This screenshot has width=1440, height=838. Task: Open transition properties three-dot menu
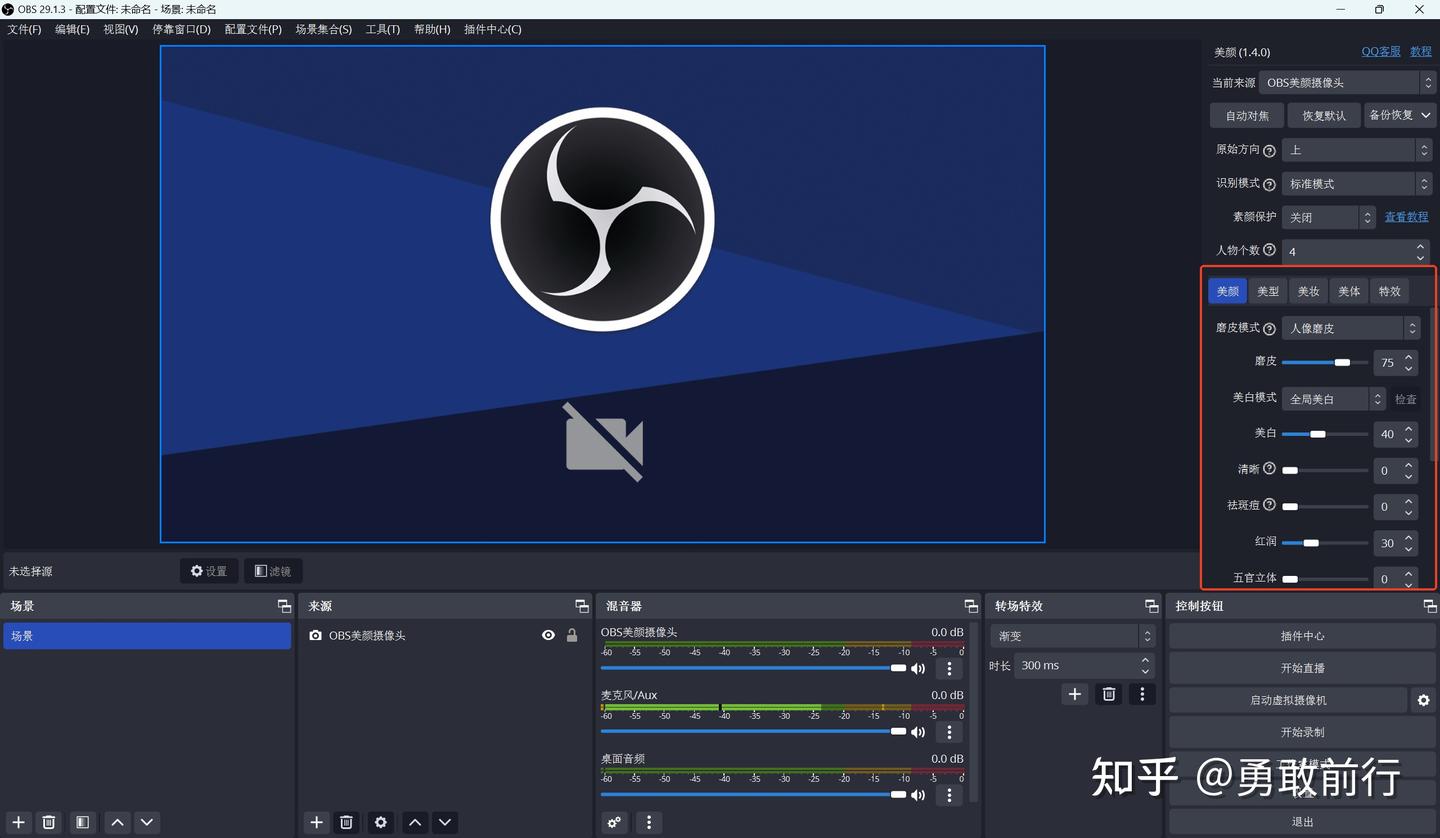tap(1142, 694)
